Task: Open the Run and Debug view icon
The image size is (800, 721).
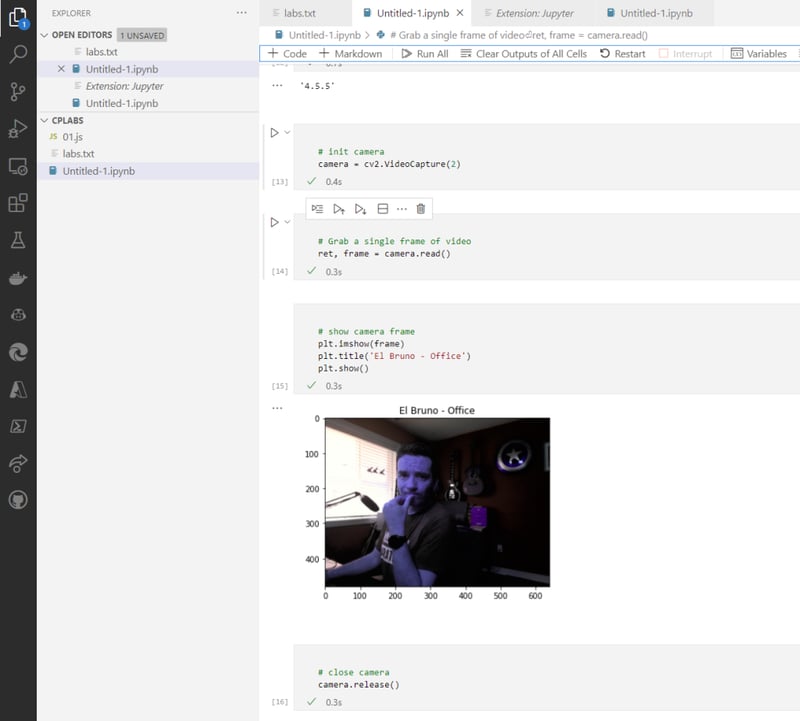Action: pos(18,129)
